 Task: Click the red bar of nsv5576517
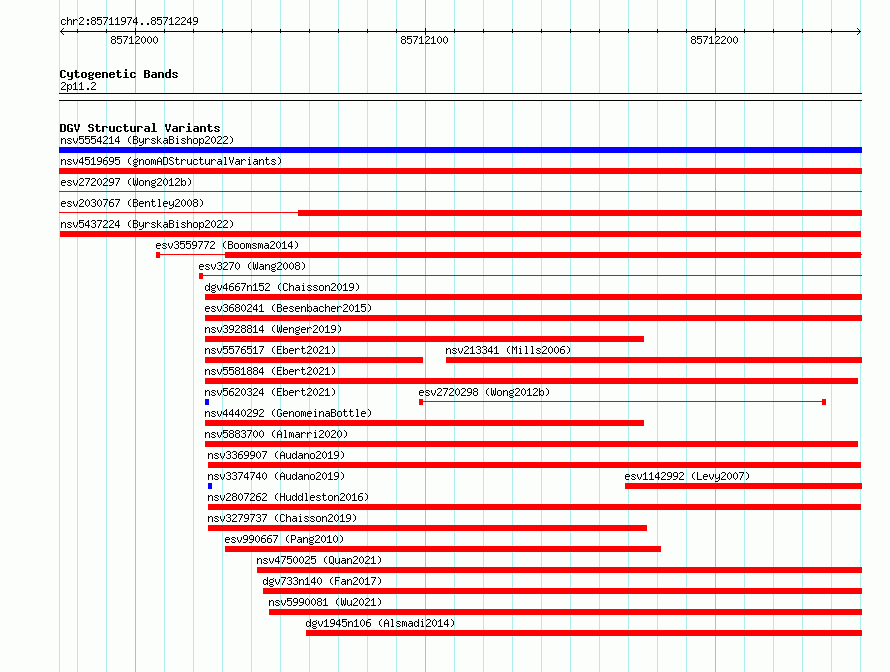pos(314,360)
